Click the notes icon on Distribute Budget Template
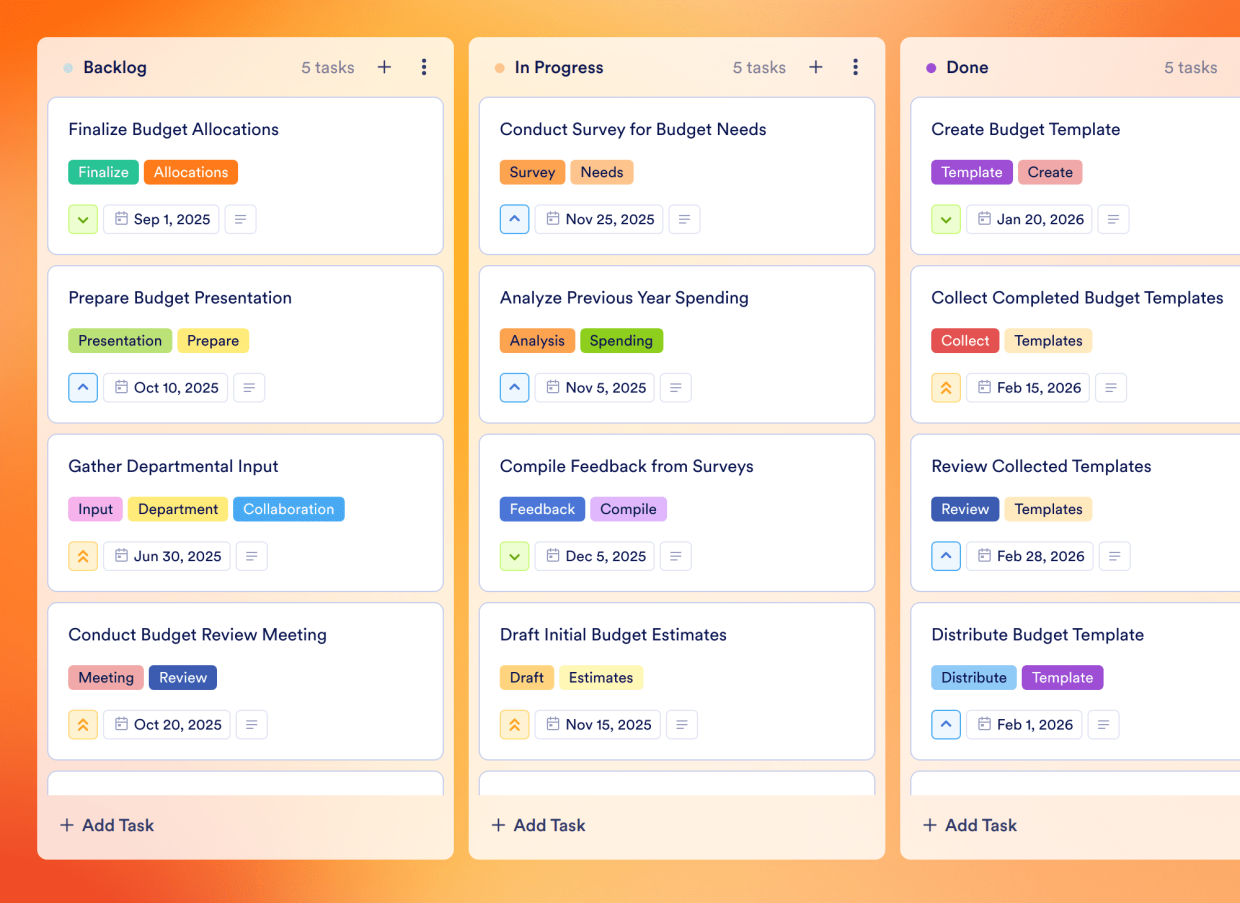 tap(1103, 724)
